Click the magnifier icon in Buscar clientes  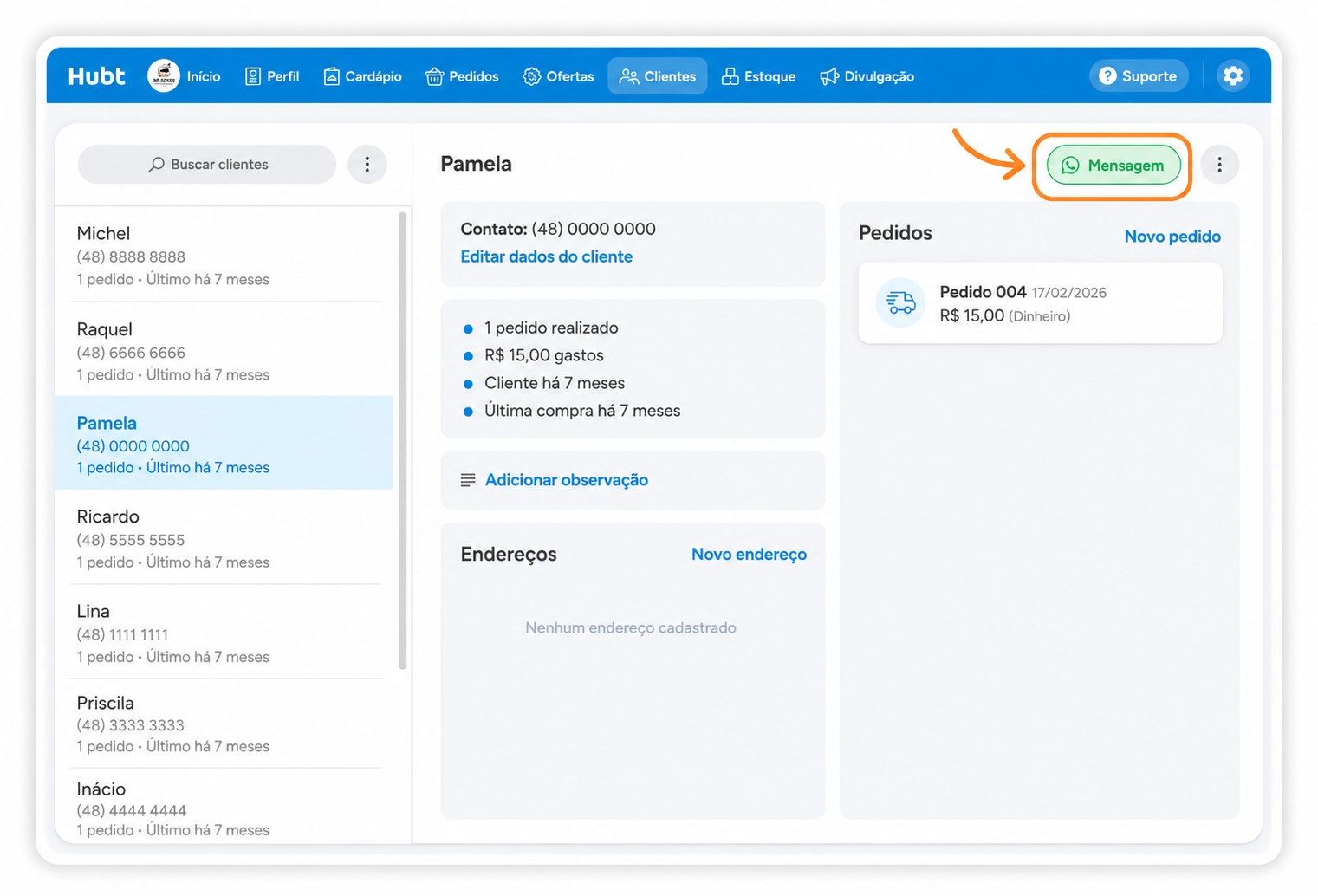click(156, 165)
